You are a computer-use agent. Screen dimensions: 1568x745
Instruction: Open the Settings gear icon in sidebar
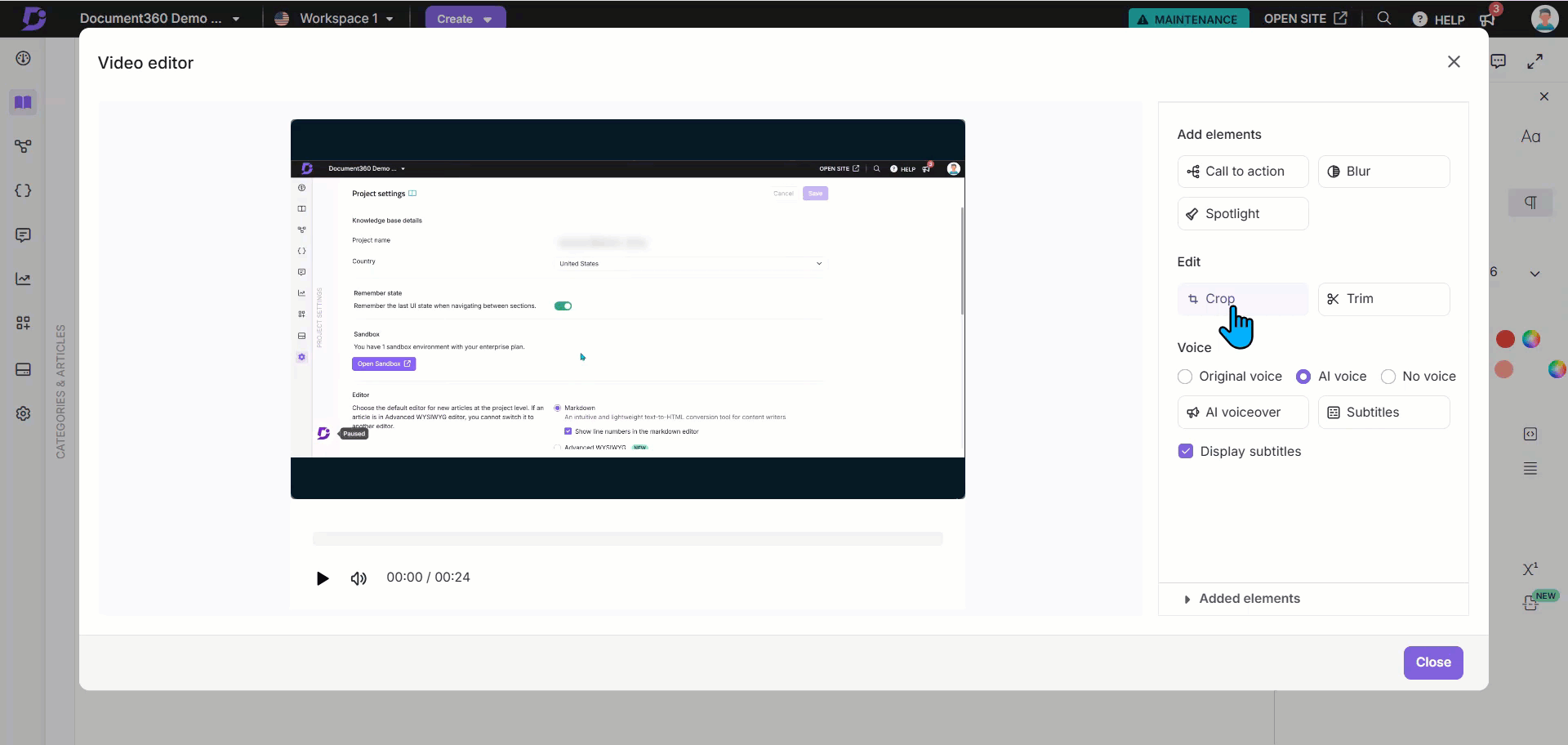[x=23, y=413]
